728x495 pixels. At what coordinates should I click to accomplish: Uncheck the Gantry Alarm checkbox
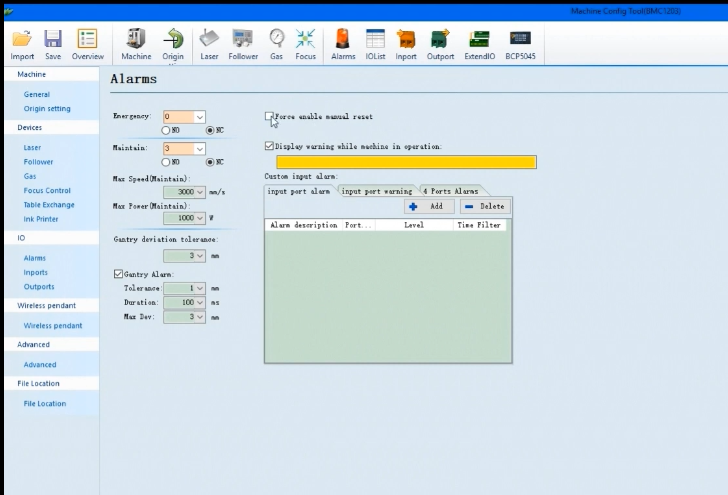point(118,274)
